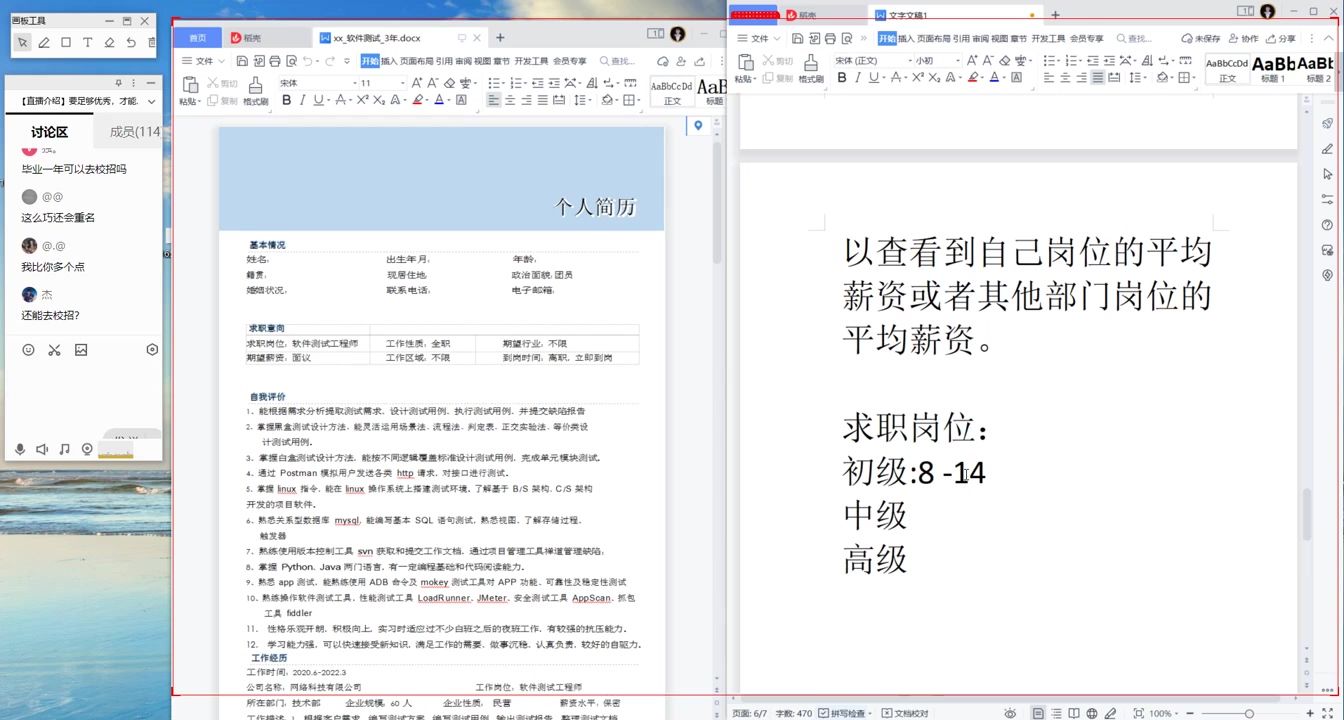
Task: Click 格式刷 format painter in right window
Action: click(811, 69)
